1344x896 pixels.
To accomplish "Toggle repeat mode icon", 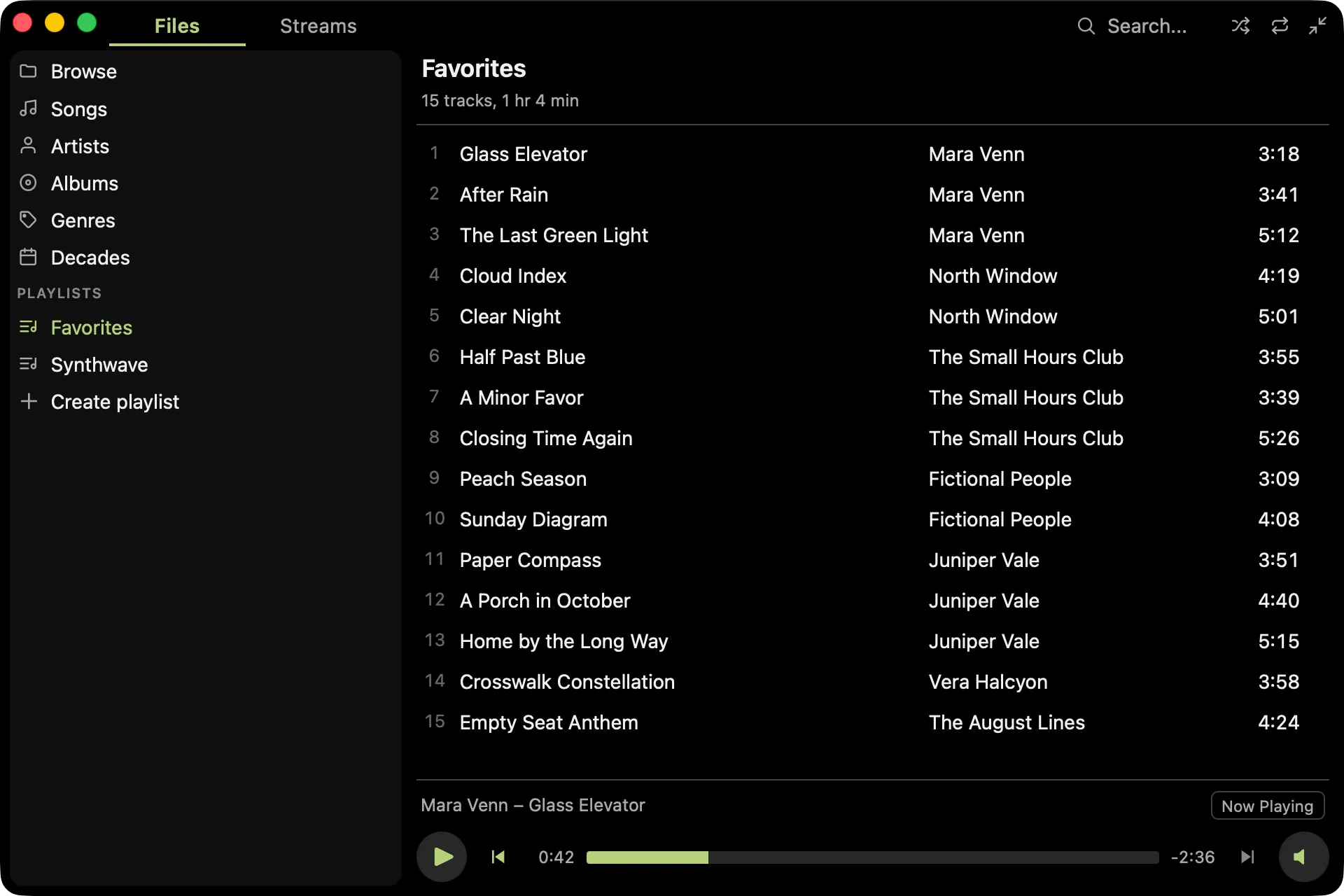I will point(1280,26).
